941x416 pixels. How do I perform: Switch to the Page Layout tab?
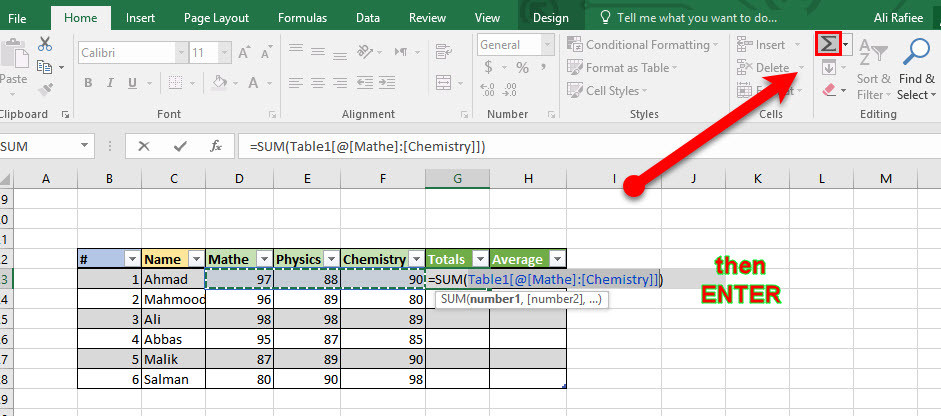tap(216, 18)
